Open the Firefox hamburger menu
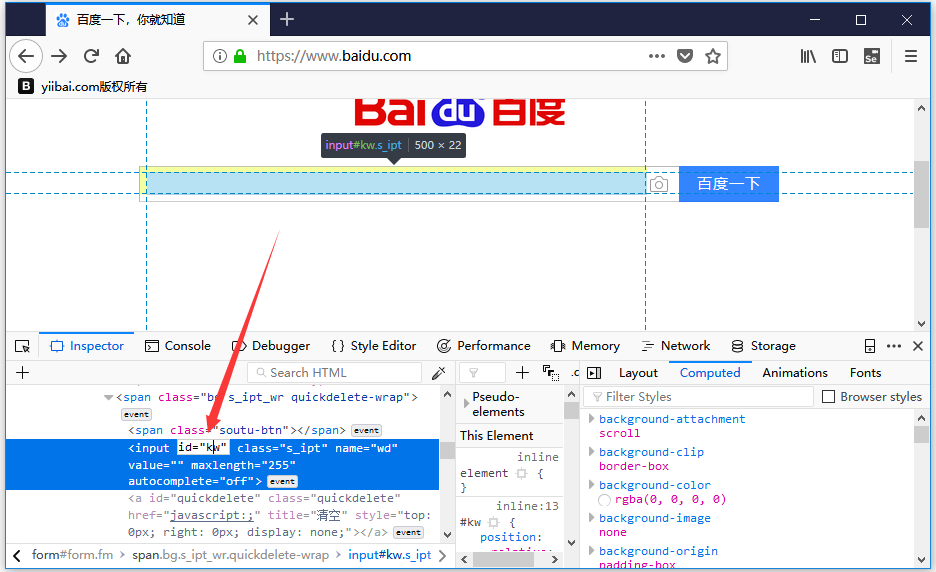Image resolution: width=936 pixels, height=572 pixels. coord(911,56)
